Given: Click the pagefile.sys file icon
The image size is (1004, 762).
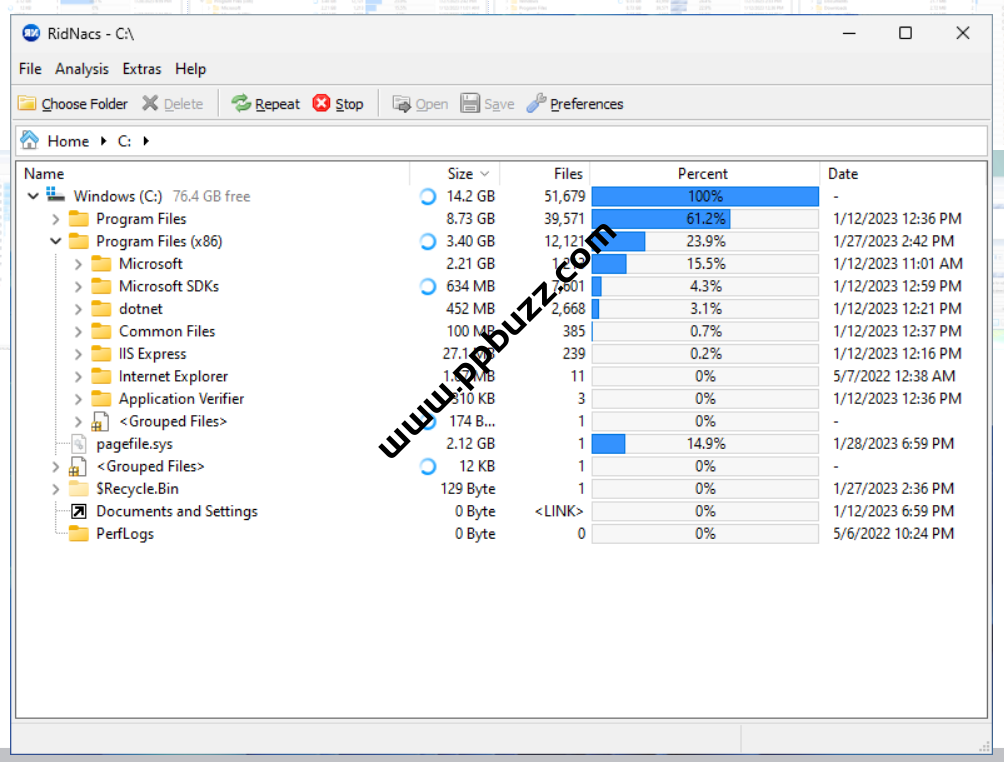Looking at the screenshot, I should pyautogui.click(x=79, y=444).
